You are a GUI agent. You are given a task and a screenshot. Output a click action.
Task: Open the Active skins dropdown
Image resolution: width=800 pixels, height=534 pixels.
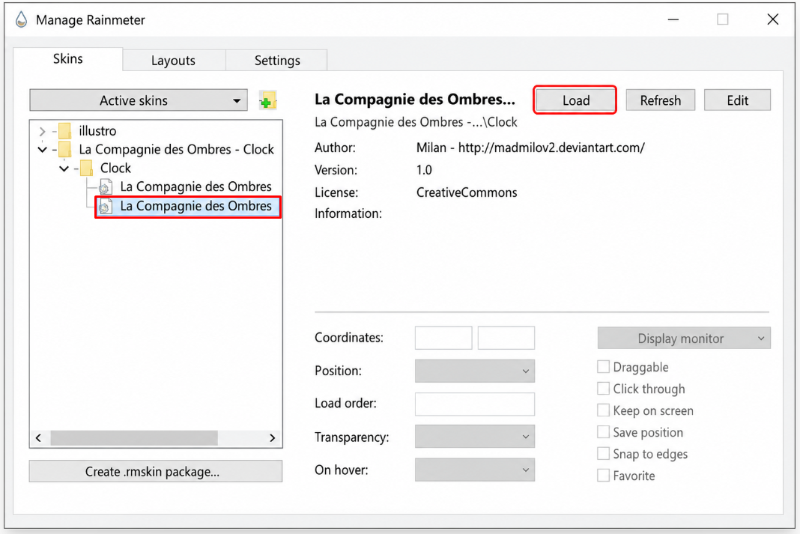pyautogui.click(x=138, y=100)
